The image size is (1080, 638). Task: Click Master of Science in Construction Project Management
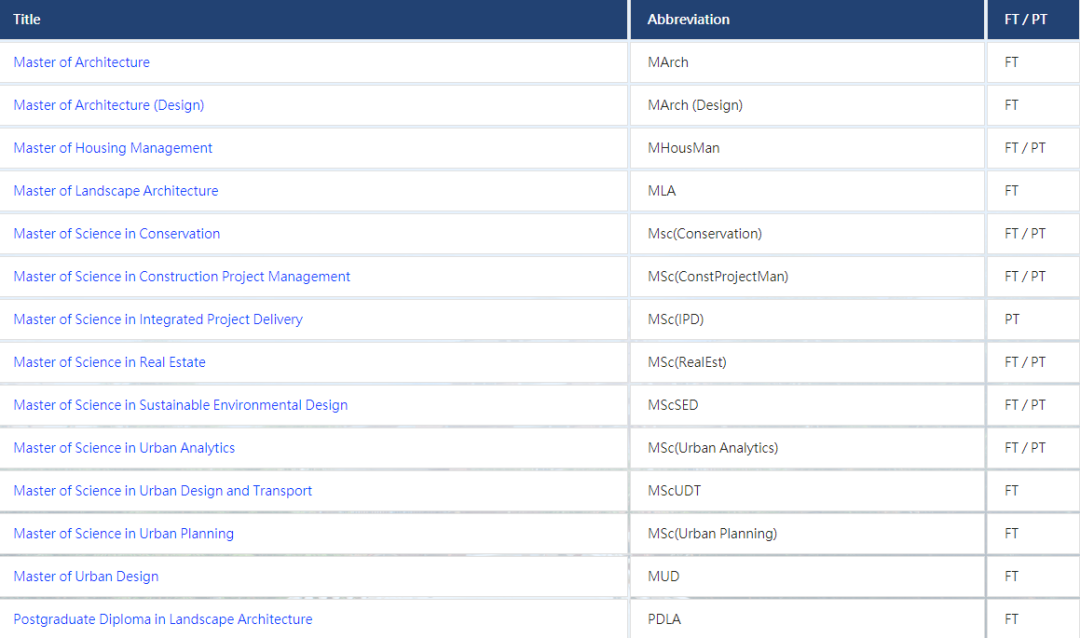pyautogui.click(x=182, y=277)
